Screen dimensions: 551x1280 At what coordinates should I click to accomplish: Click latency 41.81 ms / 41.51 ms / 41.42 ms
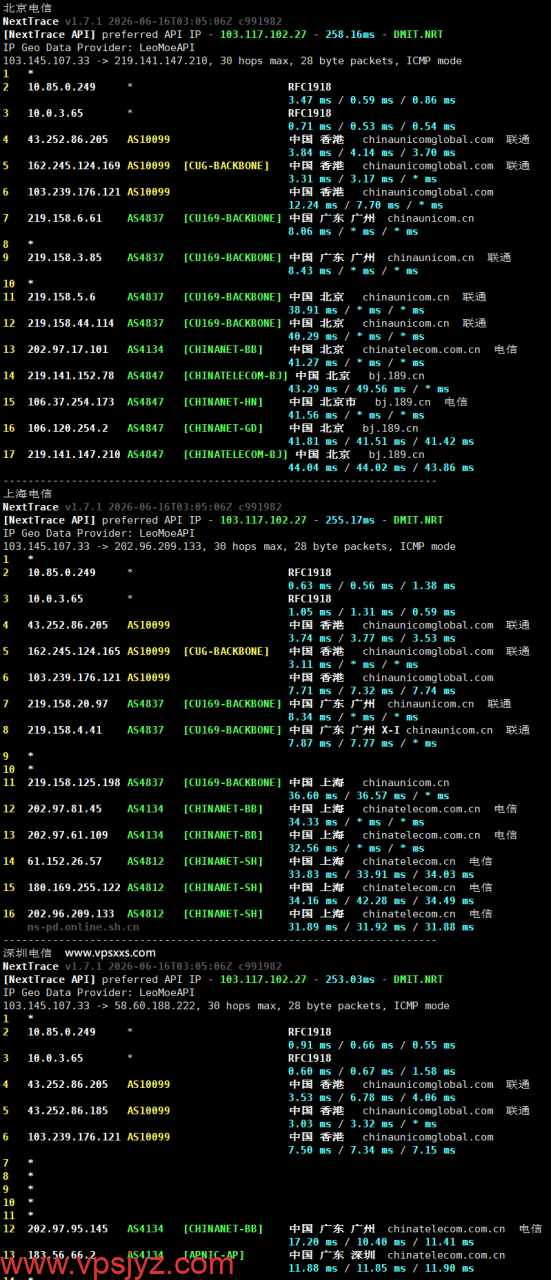[381, 441]
